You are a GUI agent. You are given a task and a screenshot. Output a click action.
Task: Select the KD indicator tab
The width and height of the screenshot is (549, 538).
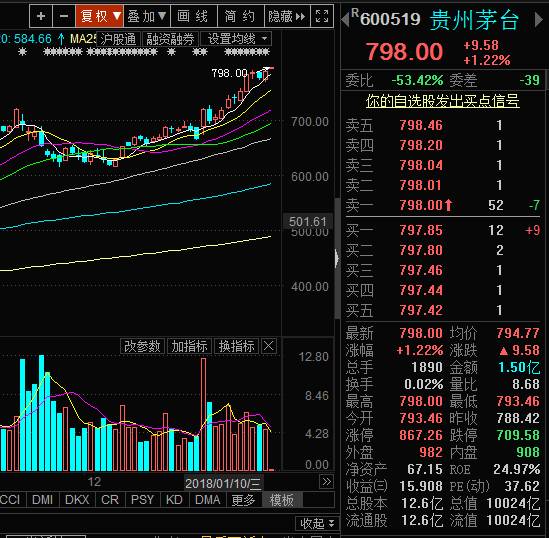[x=174, y=499]
